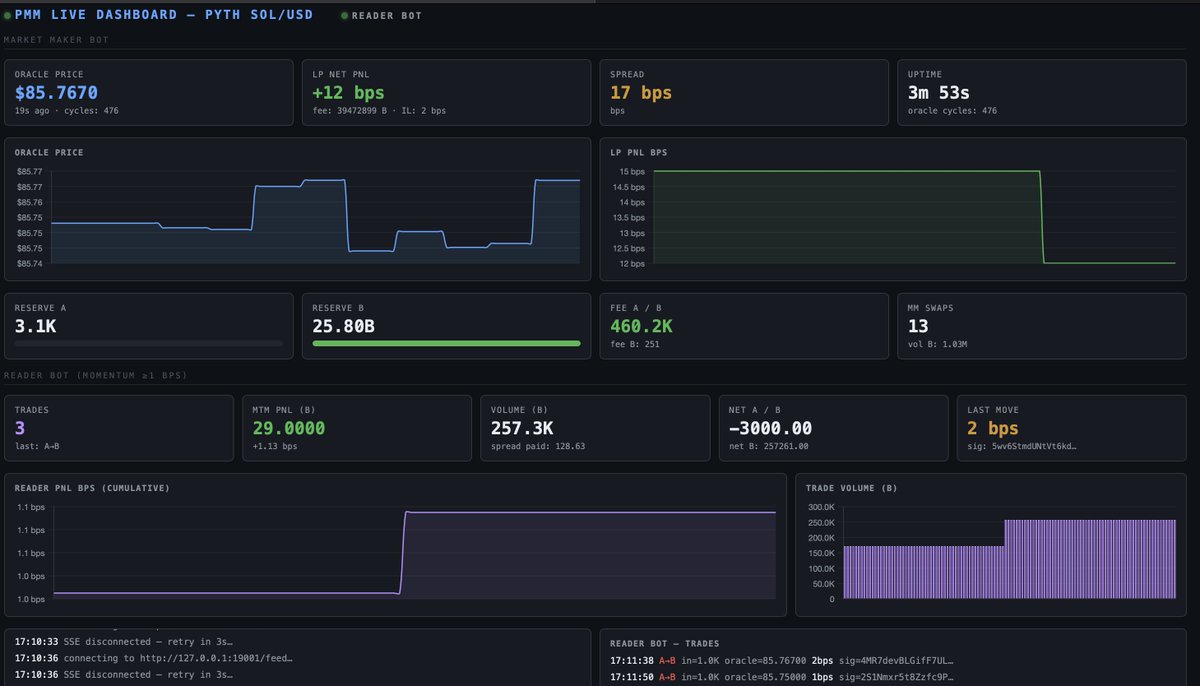Select the MM Swaps count 13
The height and width of the screenshot is (686, 1200).
[x=918, y=326]
